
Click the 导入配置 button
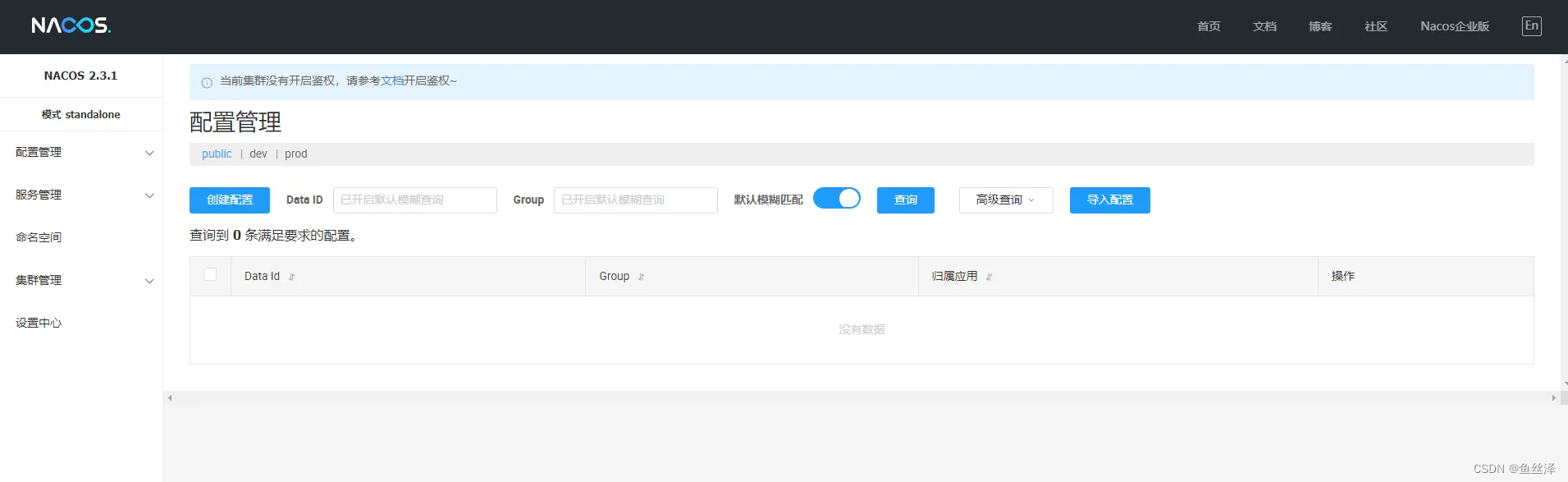(1110, 200)
